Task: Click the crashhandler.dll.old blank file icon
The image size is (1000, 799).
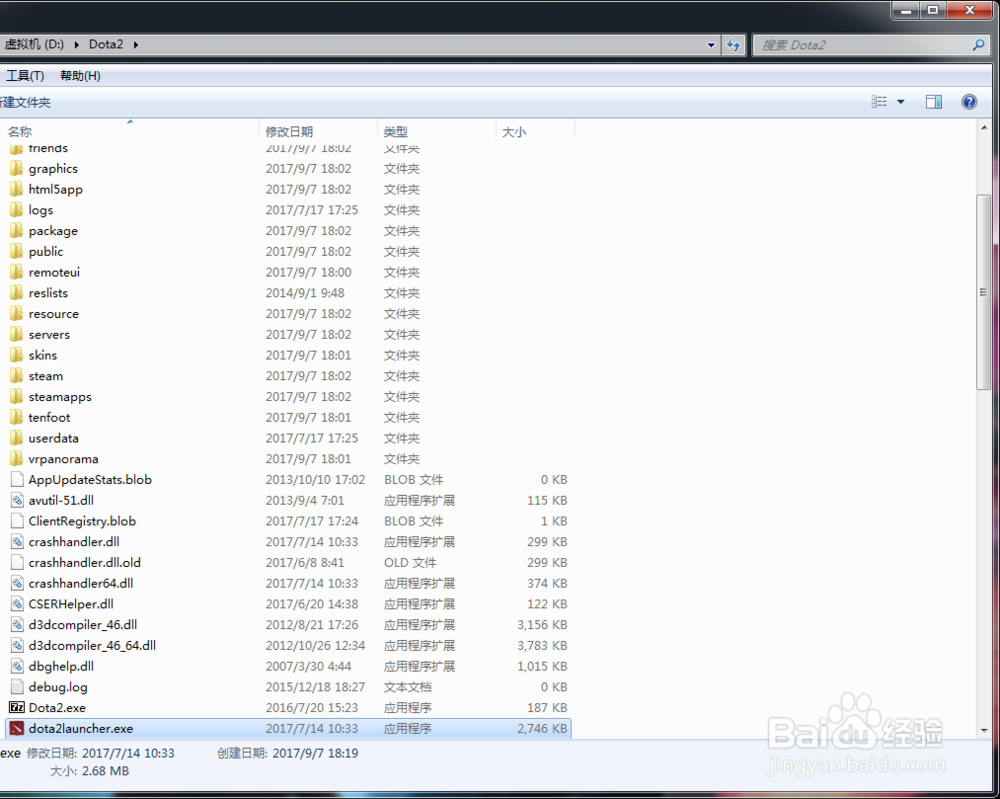Action: [x=17, y=562]
